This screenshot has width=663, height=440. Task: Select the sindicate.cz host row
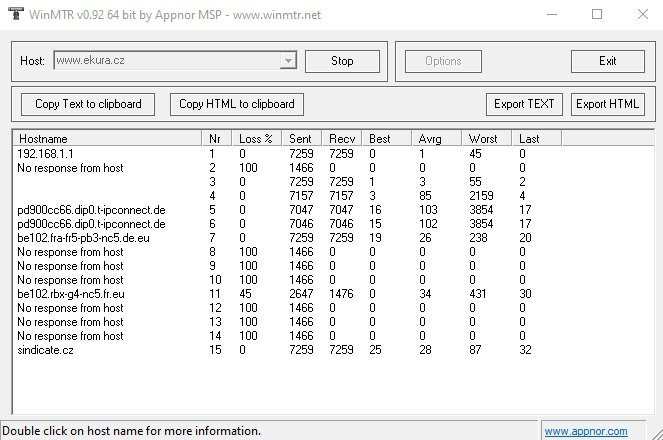(45, 350)
